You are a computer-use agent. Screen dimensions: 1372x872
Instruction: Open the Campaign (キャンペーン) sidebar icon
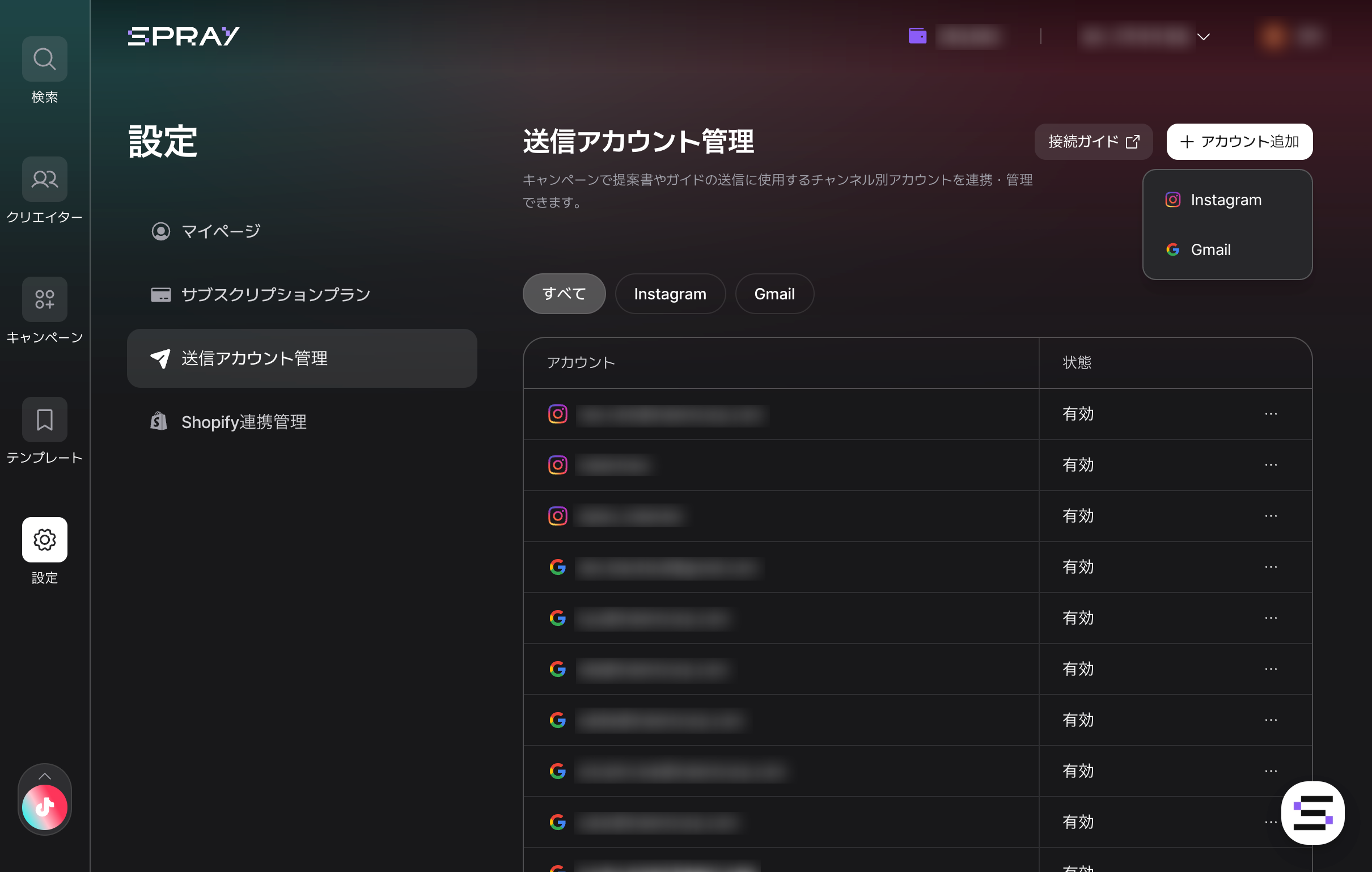(x=44, y=299)
